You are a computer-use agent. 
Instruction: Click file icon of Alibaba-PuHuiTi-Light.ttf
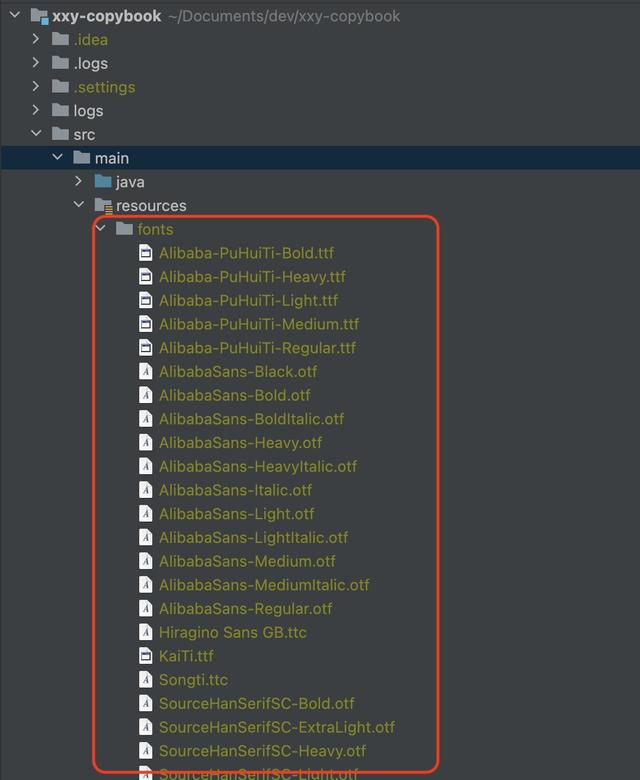pos(146,300)
